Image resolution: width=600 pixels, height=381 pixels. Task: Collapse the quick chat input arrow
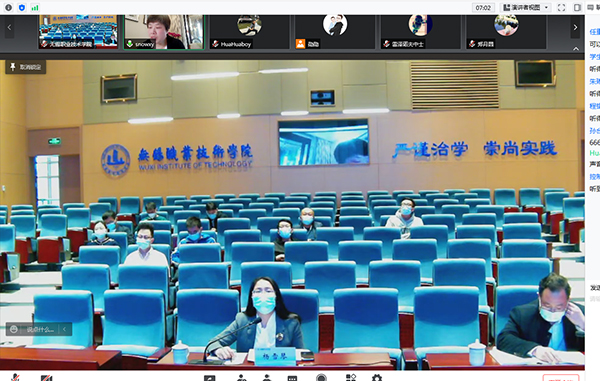pyautogui.click(x=65, y=329)
